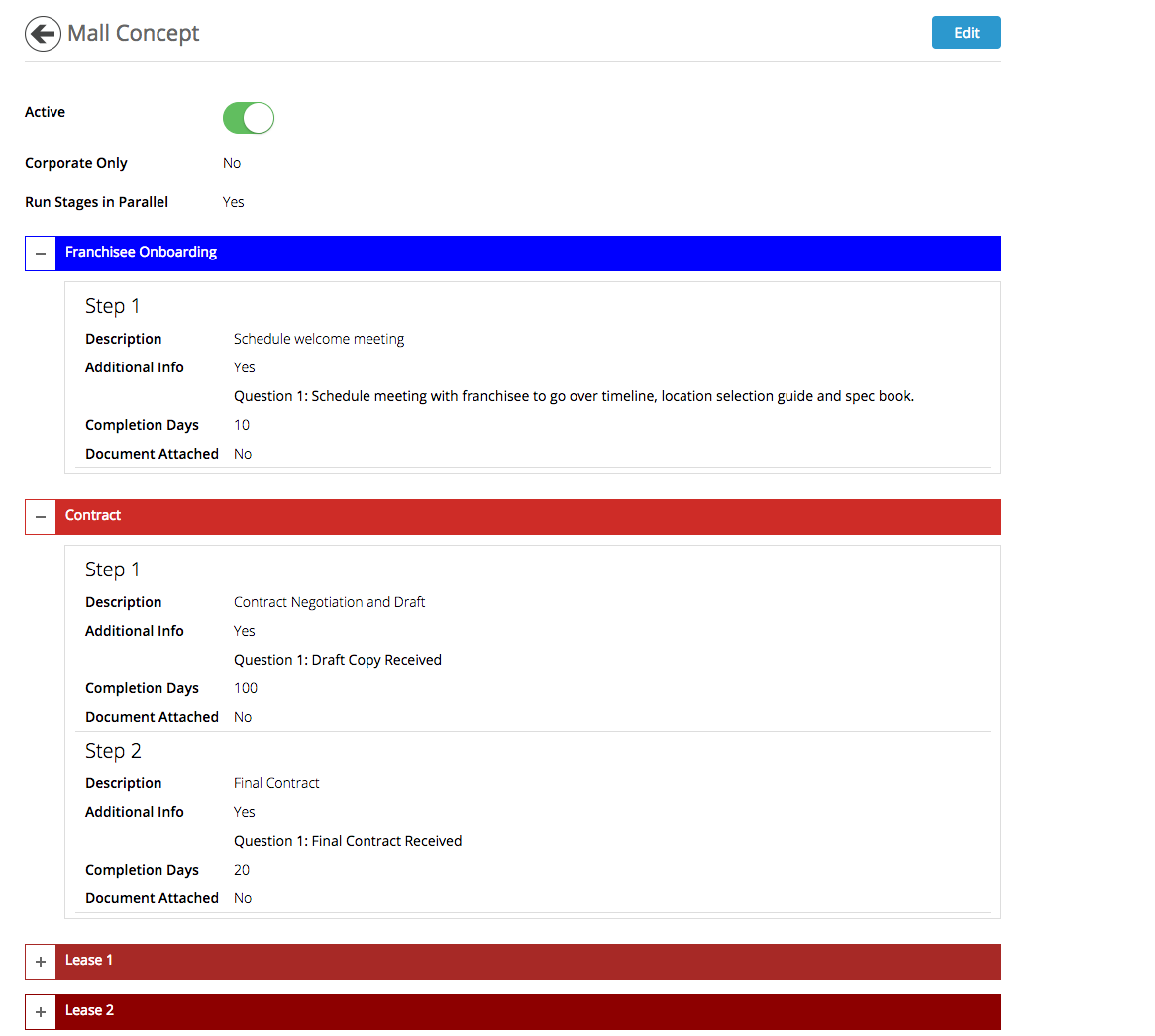This screenshot has height=1036, width=1155.
Task: Click the Active label
Action: 45,112
